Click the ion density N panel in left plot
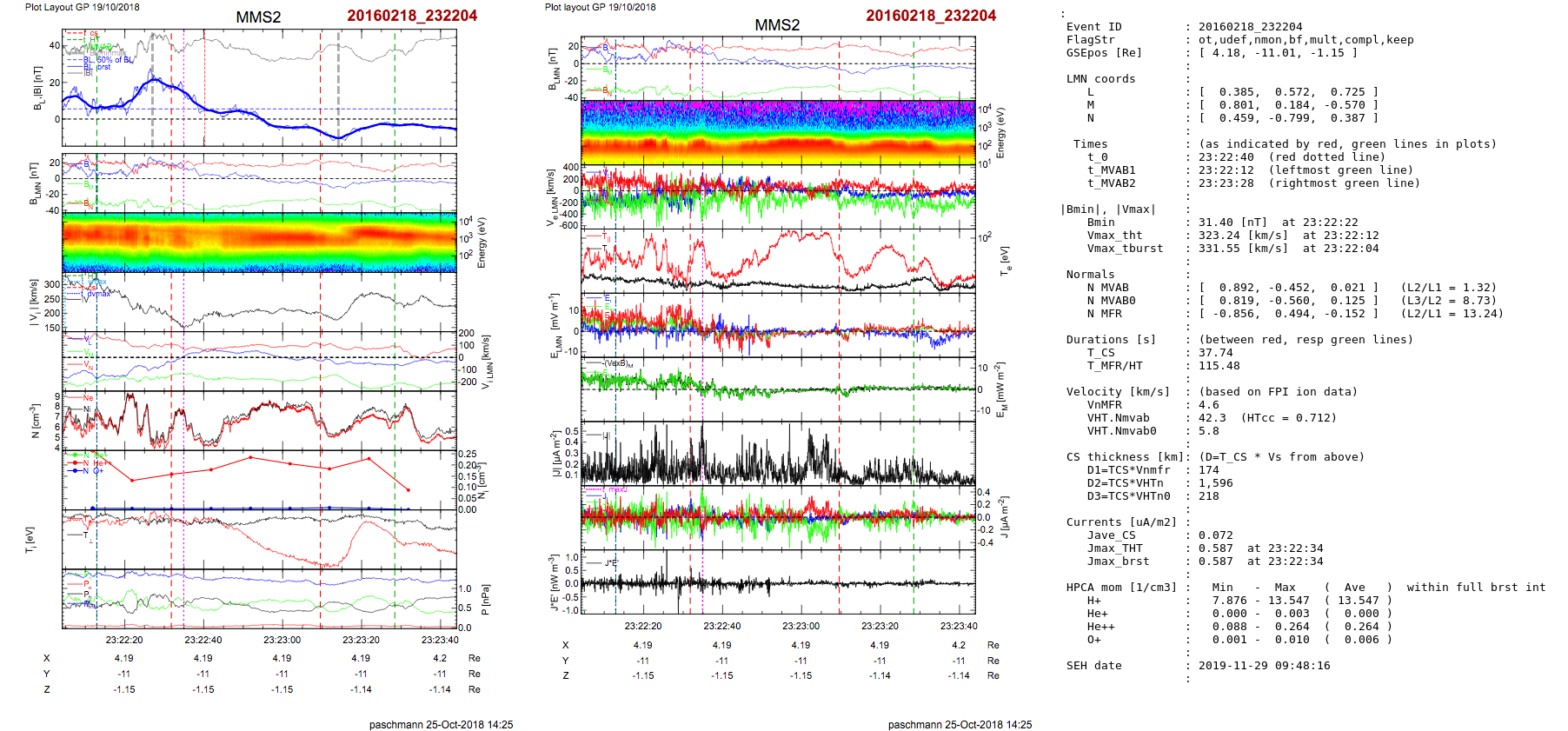 click(x=259, y=420)
